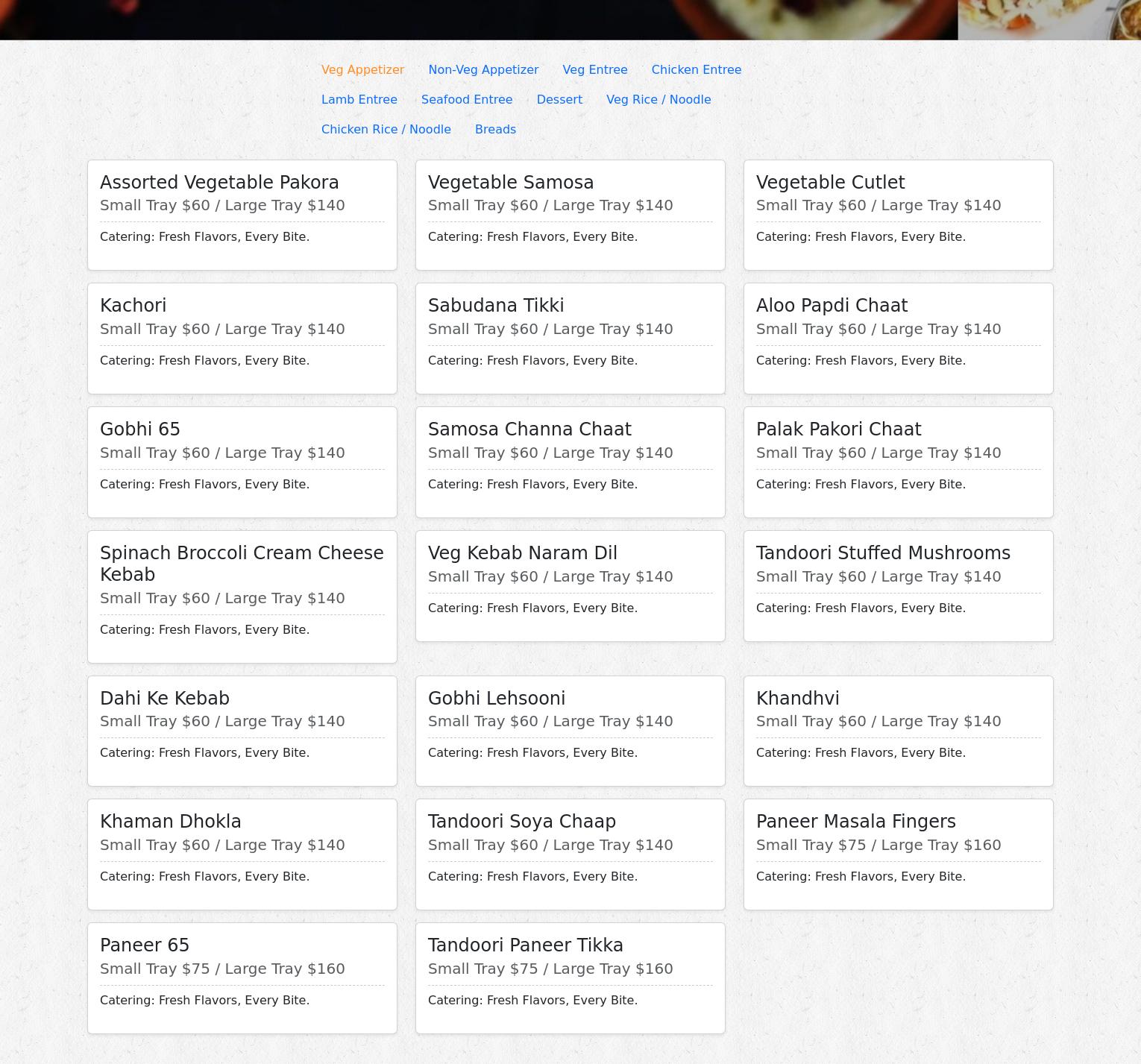Click the tray price under Aloo Papdi Chaat
1141x1064 pixels.
point(878,329)
